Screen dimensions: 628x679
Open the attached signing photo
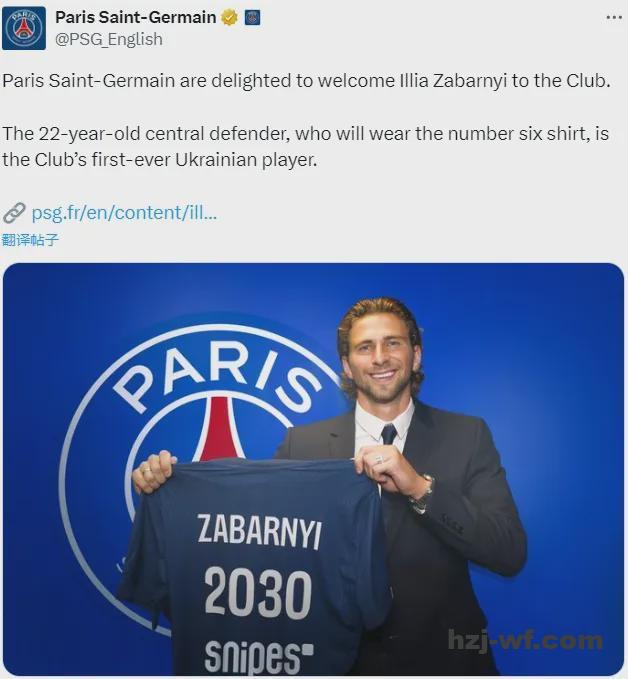coord(314,469)
